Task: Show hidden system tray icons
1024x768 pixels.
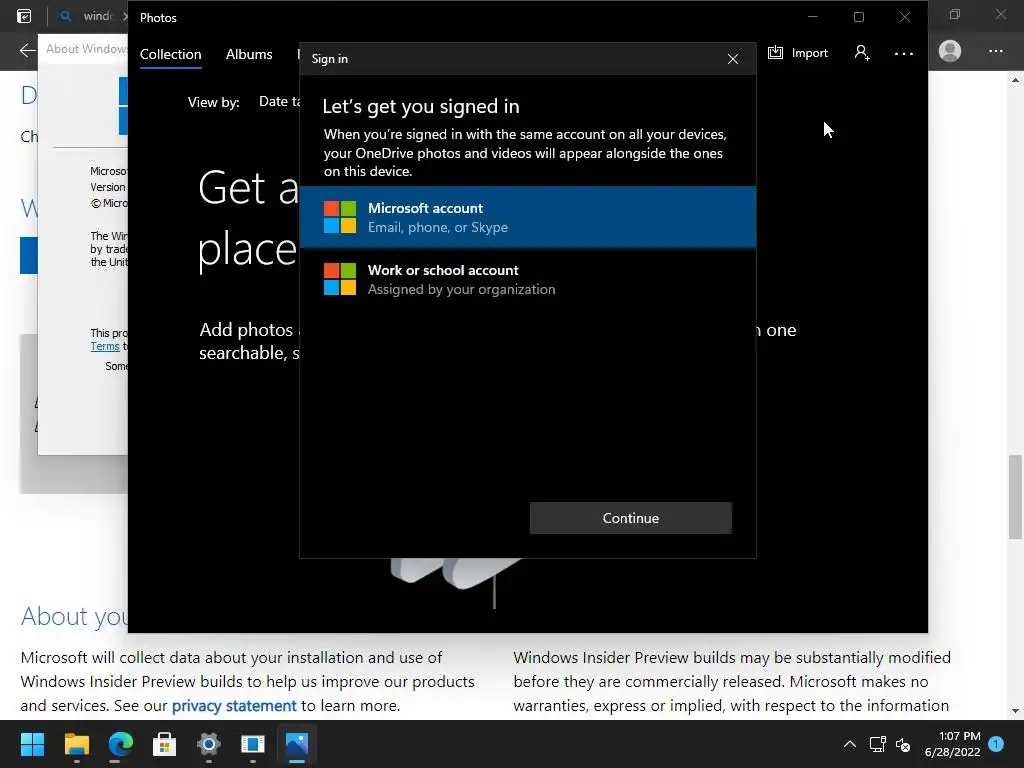Action: (850, 744)
